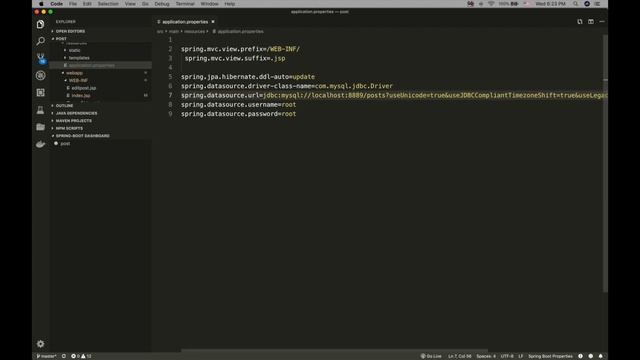
Task: Click the spring.datasource.password=root line
Action: 238,114
